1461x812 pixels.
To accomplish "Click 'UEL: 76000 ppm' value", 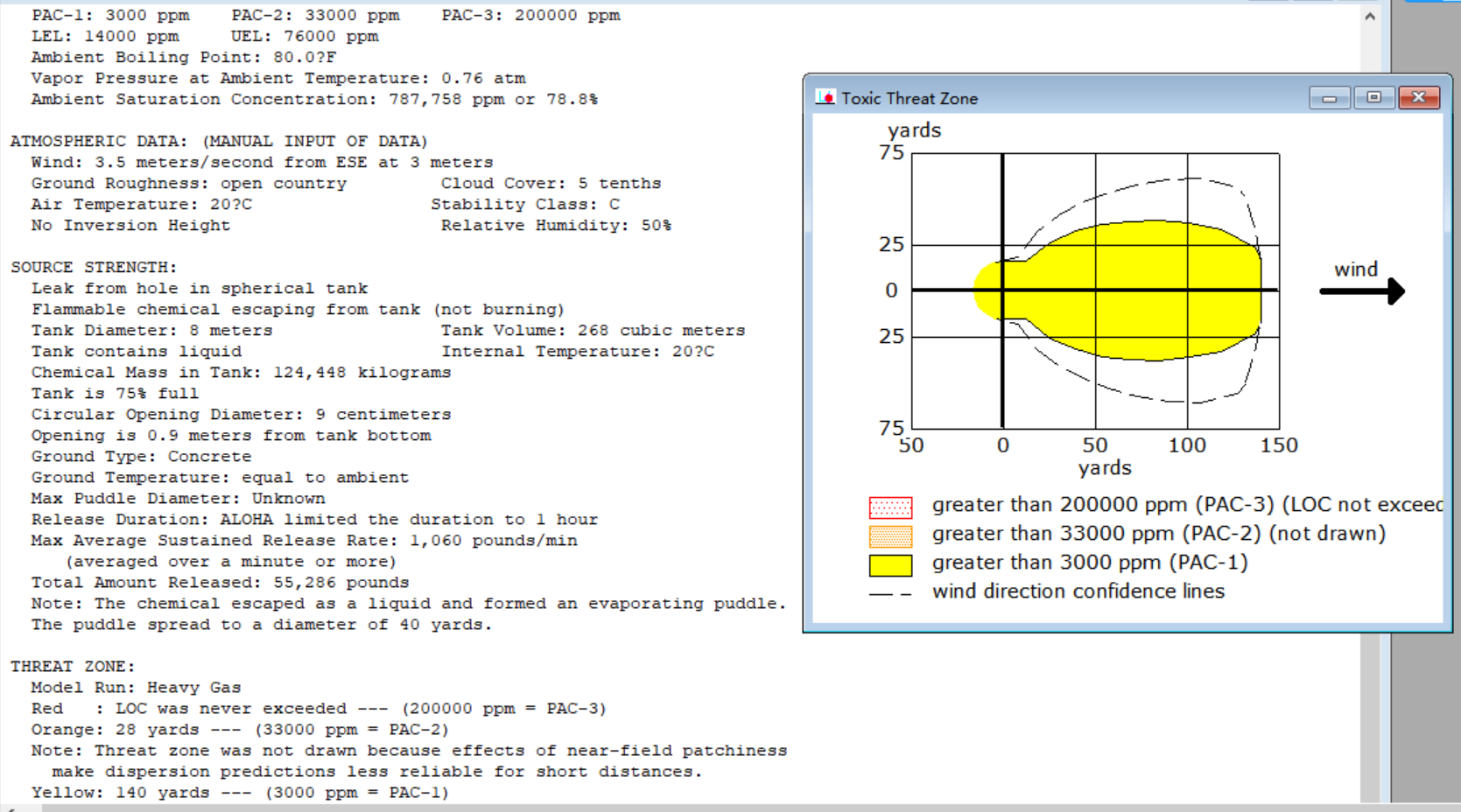I will tap(305, 37).
